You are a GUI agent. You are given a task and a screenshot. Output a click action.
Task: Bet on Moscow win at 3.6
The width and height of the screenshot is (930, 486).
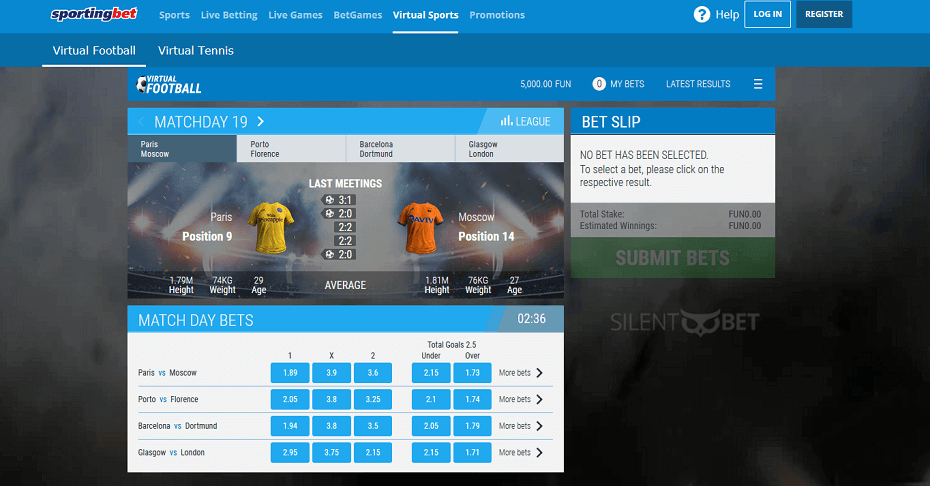(x=373, y=373)
